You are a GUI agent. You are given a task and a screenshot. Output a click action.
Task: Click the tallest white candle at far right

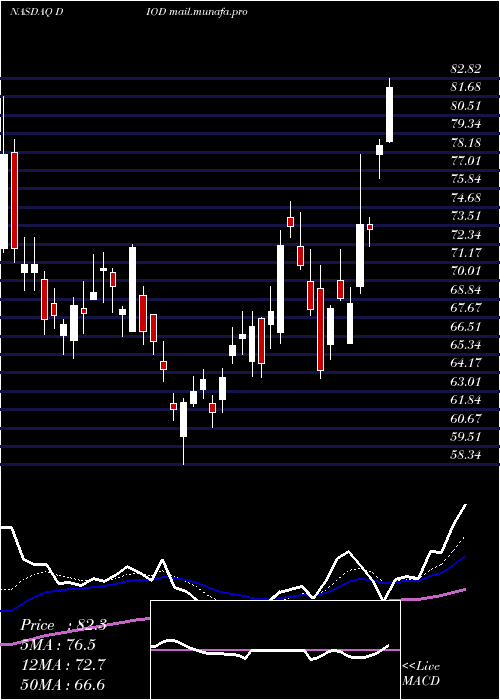pos(389,115)
